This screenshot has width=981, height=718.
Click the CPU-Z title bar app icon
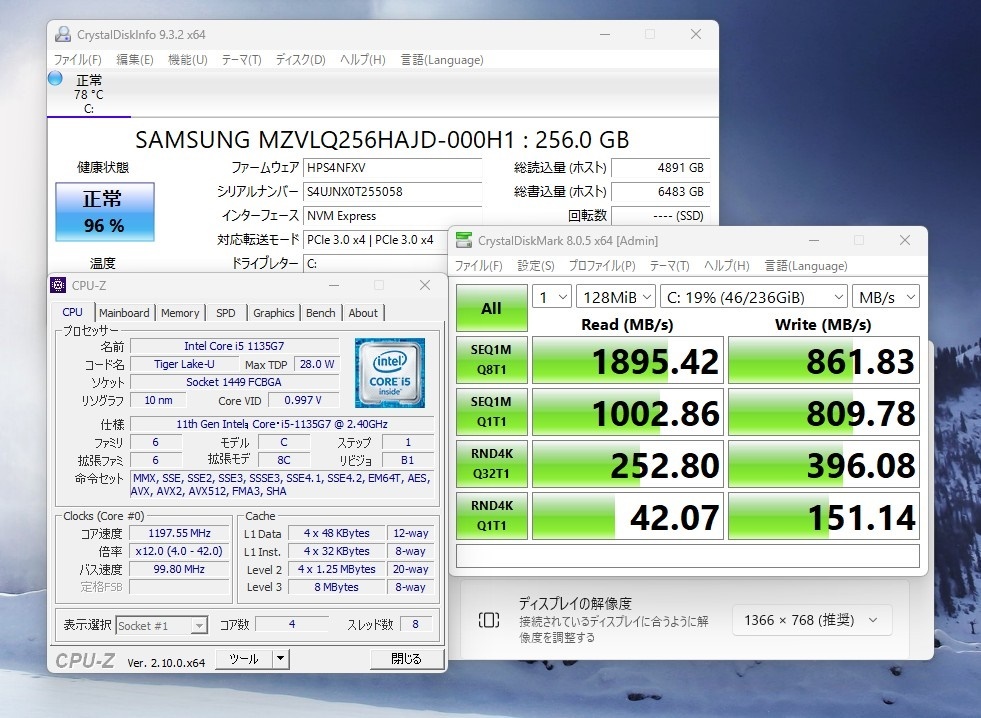pyautogui.click(x=58, y=285)
